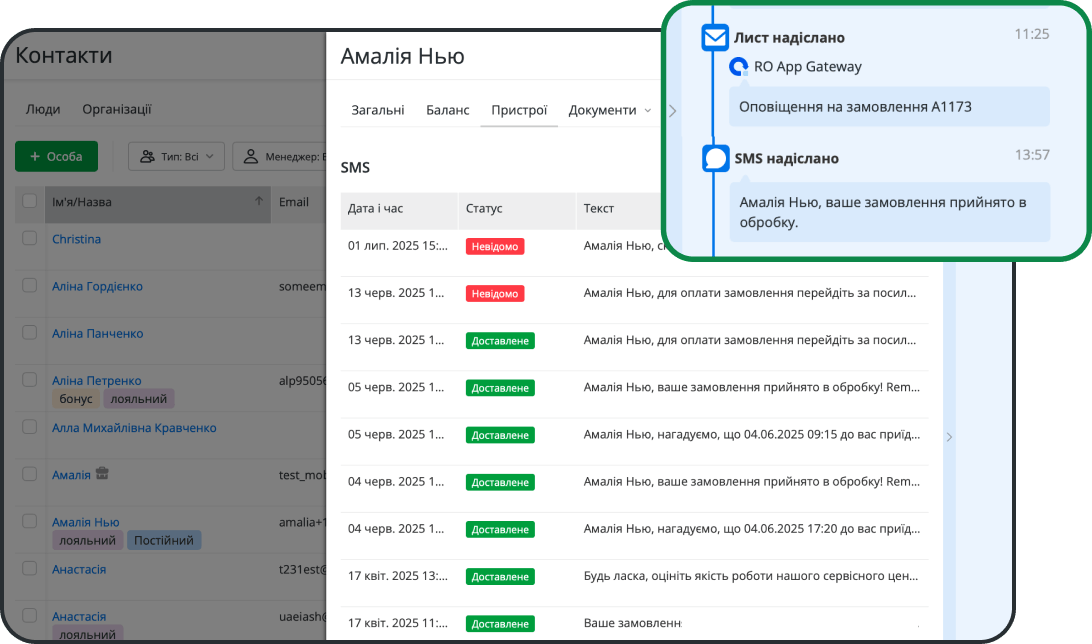Click Невідомо status on 01 лип. 2025 row
Viewport: 1092px width, 644px height.
495,246
